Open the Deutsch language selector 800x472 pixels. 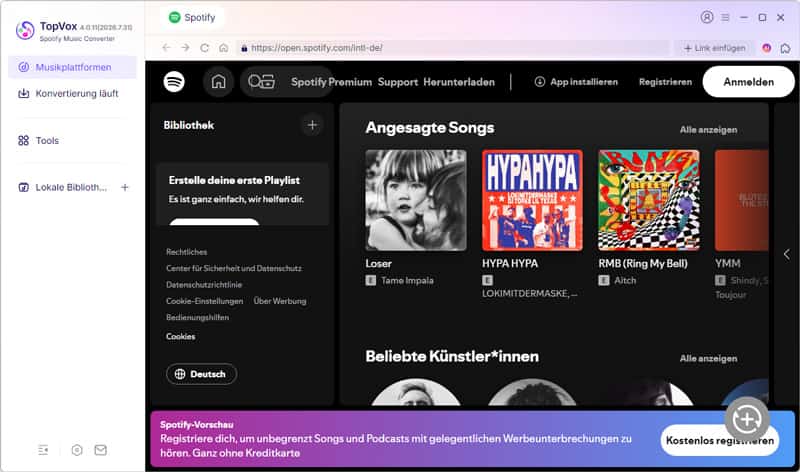[202, 374]
